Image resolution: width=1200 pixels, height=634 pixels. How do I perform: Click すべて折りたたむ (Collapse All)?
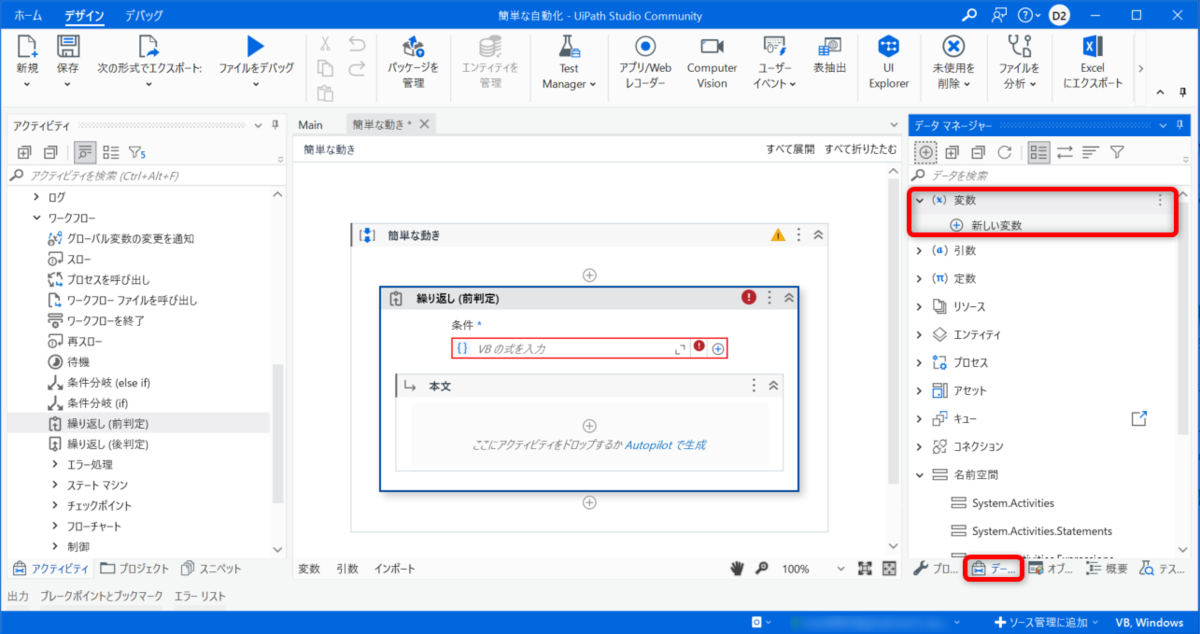861,149
